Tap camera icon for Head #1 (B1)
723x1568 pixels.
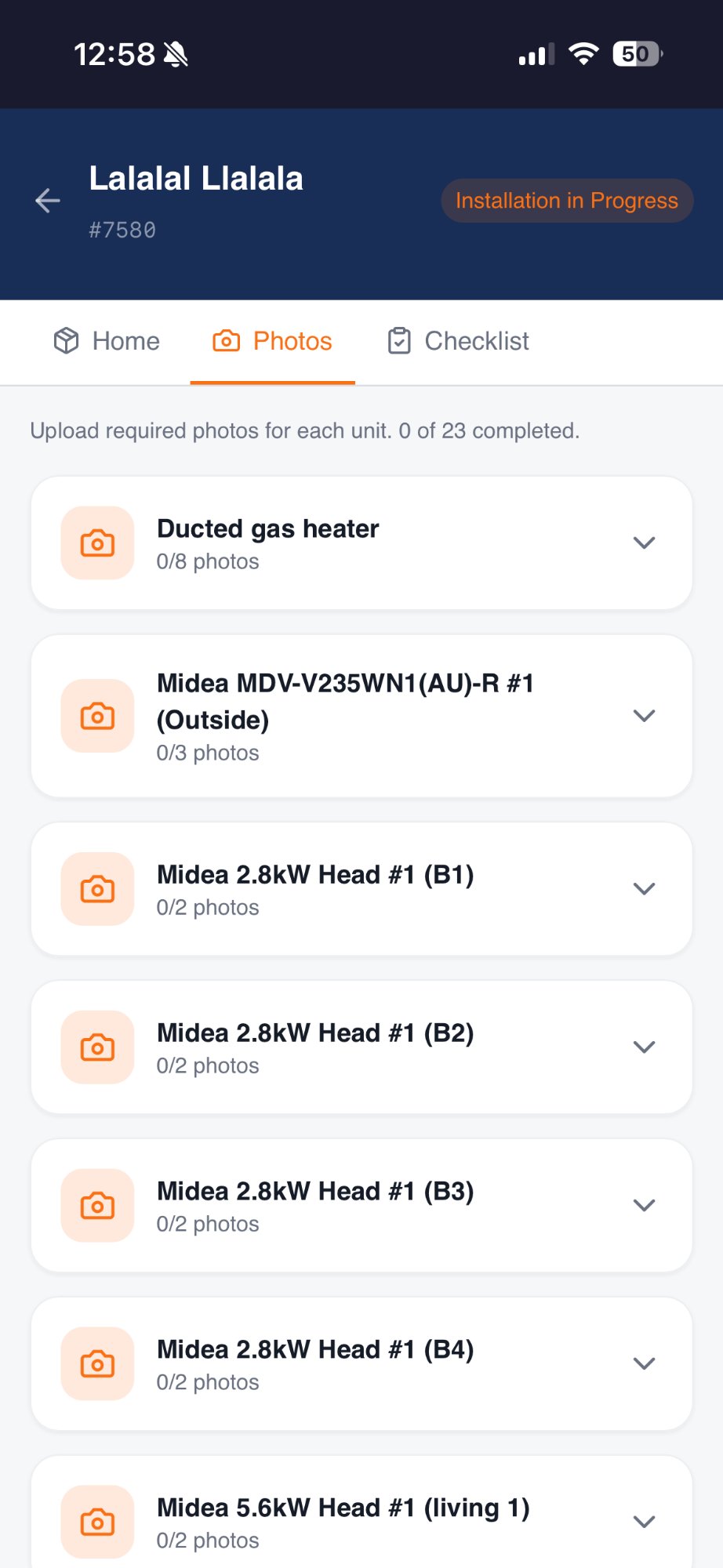98,889
